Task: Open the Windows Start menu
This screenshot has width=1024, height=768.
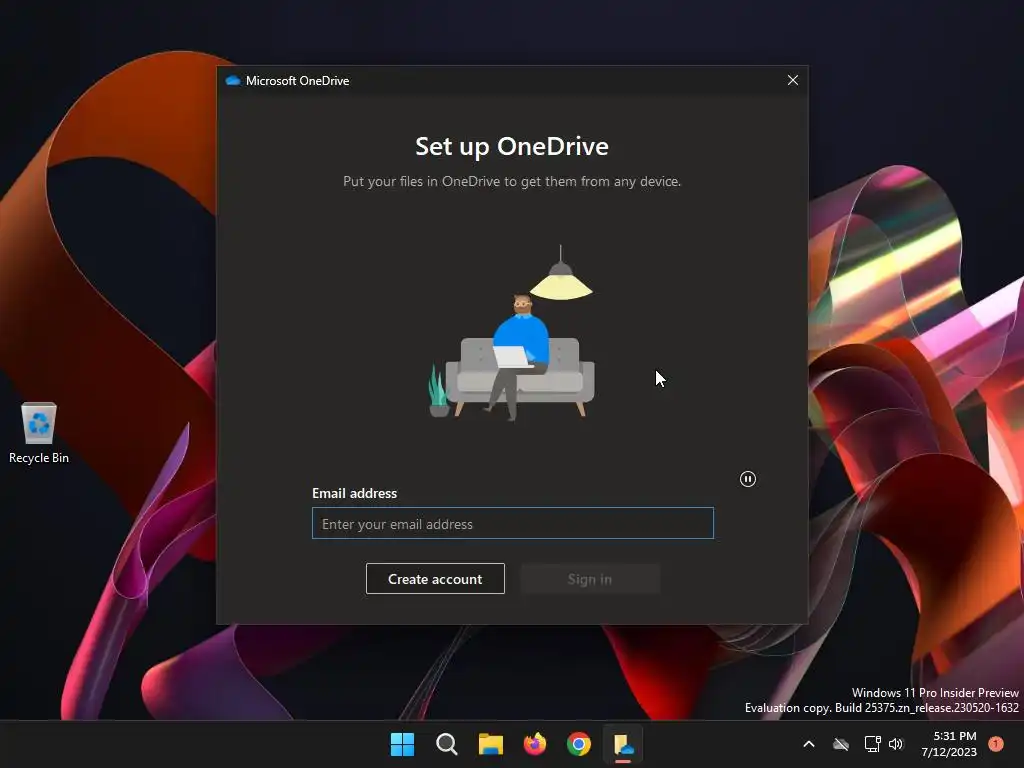Action: (x=402, y=744)
